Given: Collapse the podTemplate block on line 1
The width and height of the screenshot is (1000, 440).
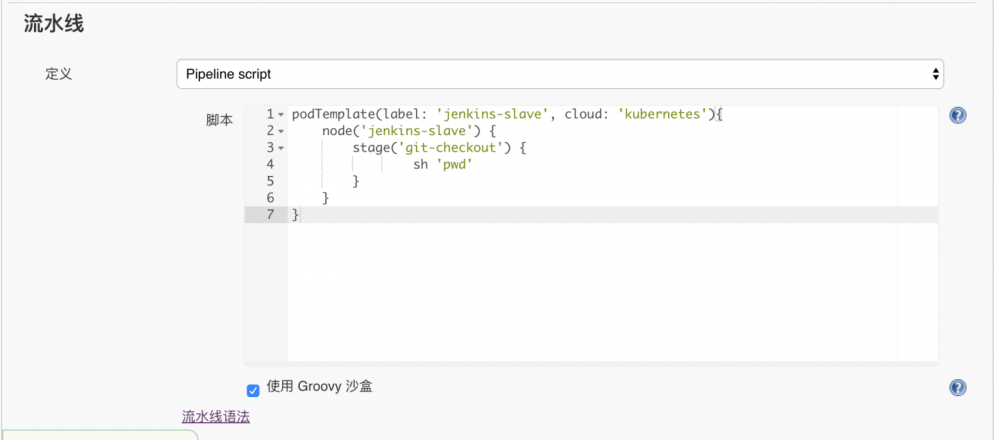Looking at the screenshot, I should point(281,115).
